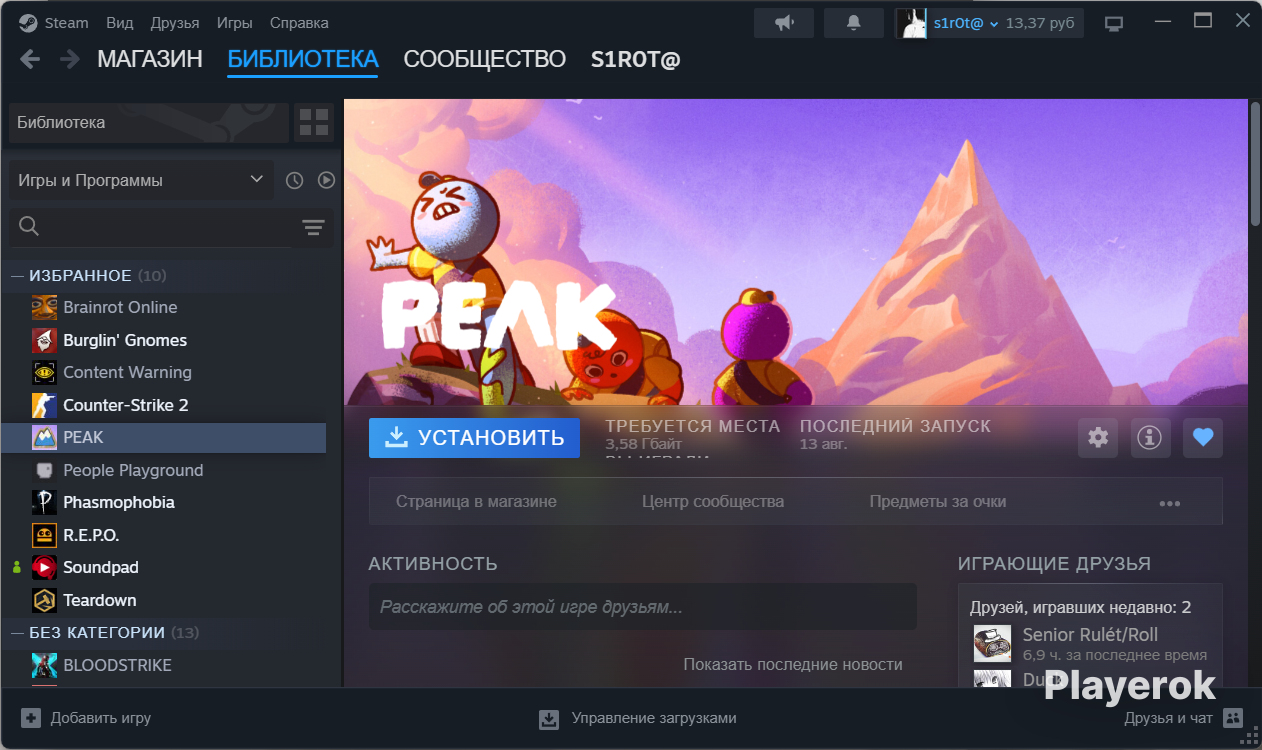Open PEAK game info icon
The image size is (1262, 750).
point(1150,438)
